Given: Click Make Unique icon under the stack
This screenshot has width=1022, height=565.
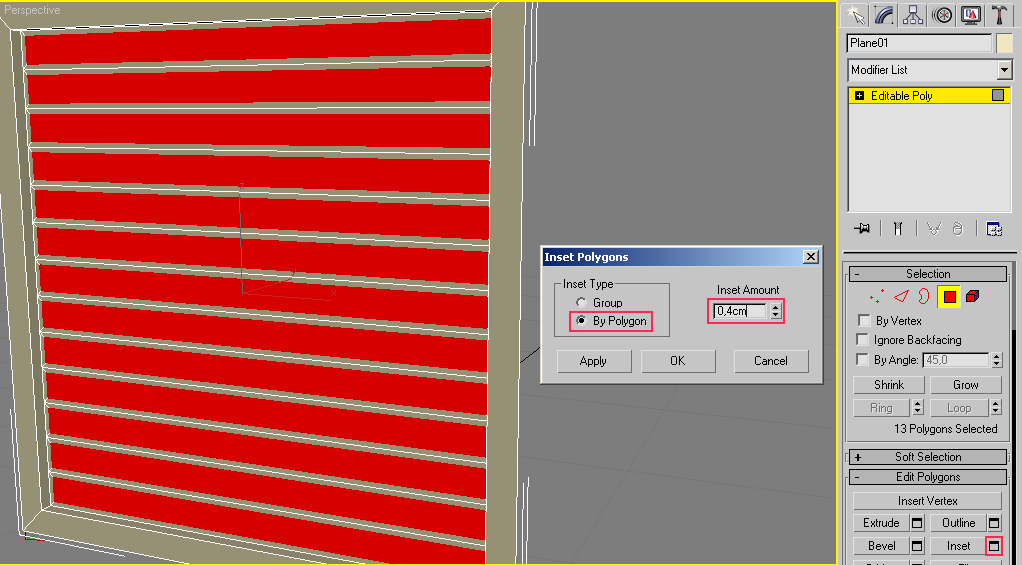Looking at the screenshot, I should 934,229.
